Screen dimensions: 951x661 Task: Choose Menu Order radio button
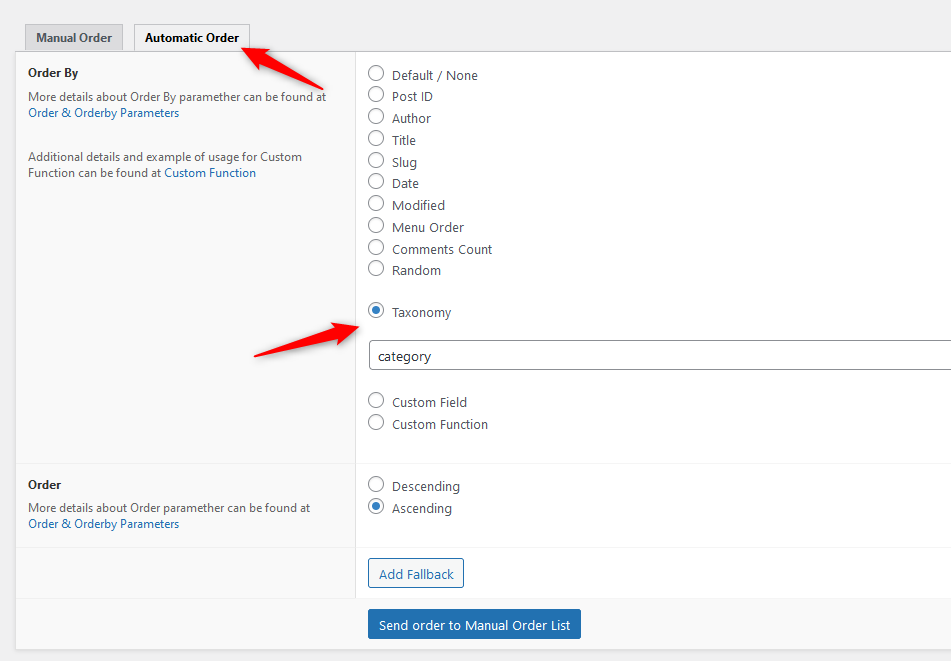[376, 226]
